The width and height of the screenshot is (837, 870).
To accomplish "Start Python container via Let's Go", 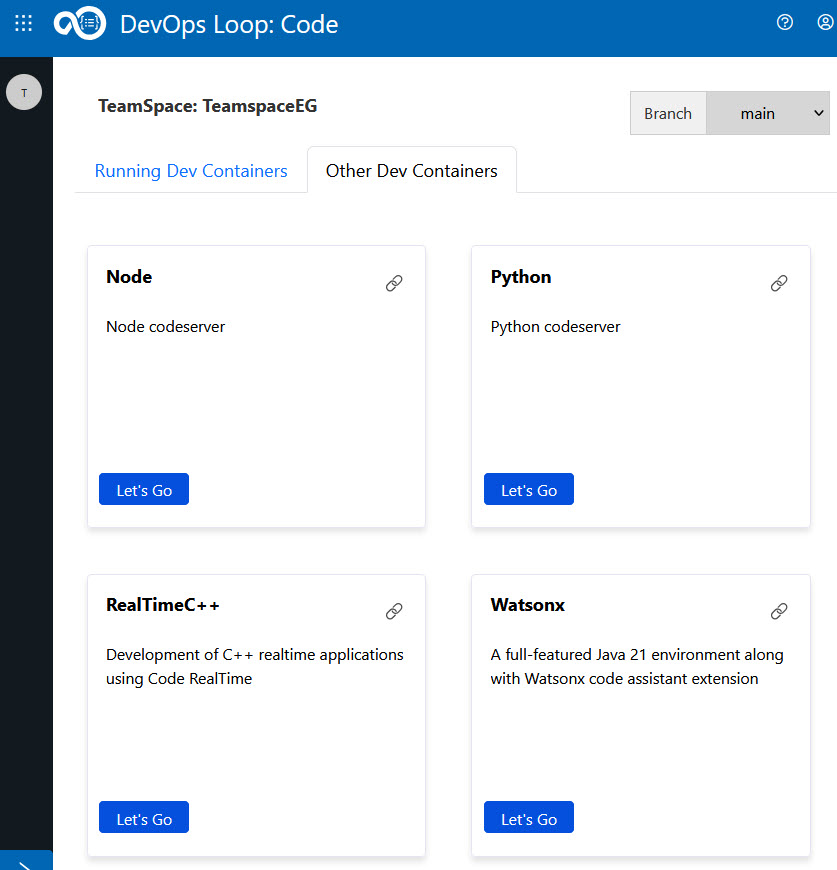I will (529, 490).
